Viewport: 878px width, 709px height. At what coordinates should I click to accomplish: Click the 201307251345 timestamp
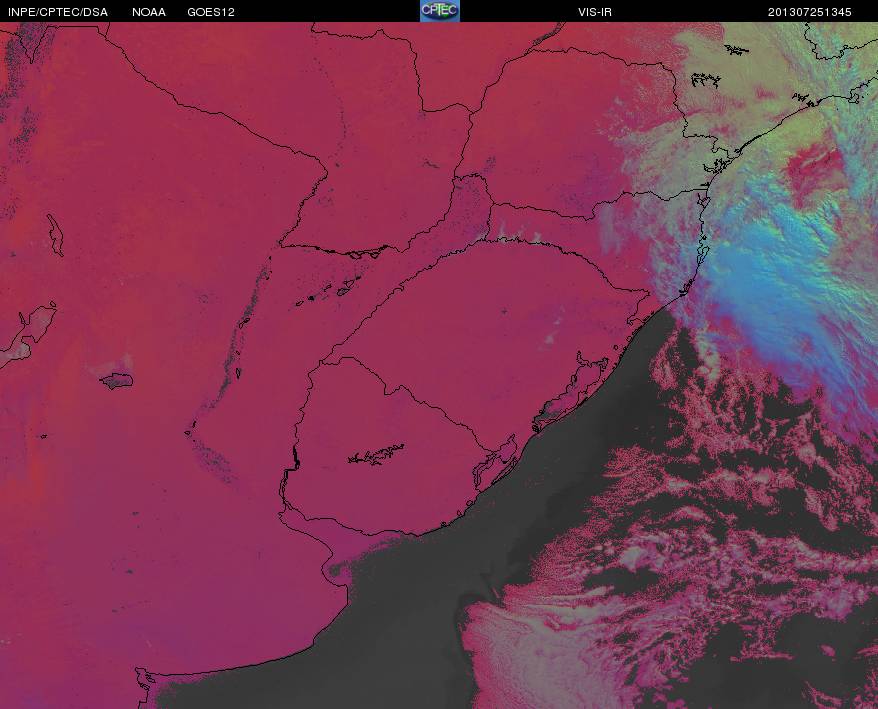coord(809,12)
